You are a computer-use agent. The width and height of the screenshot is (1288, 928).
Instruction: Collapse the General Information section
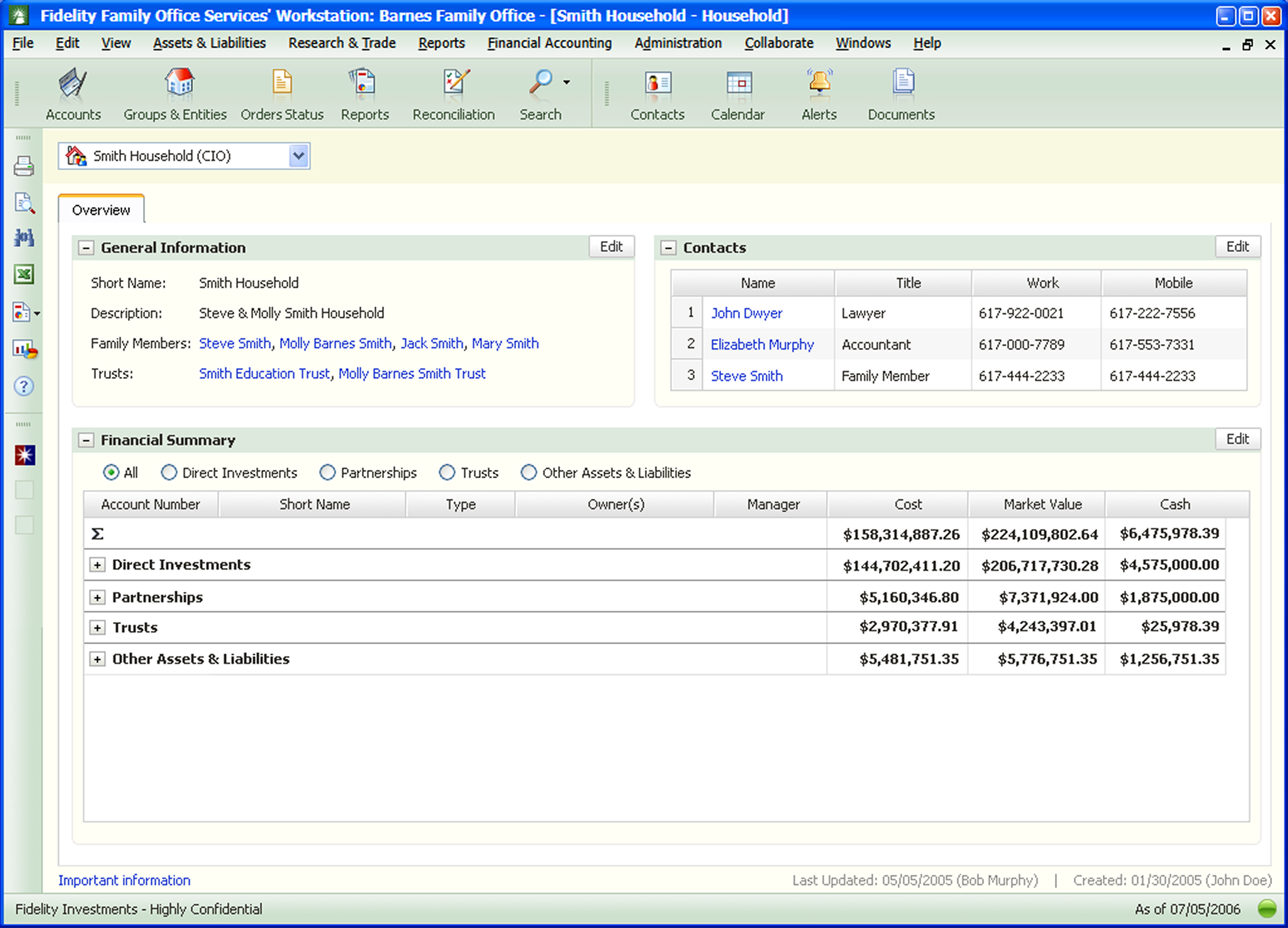click(86, 248)
